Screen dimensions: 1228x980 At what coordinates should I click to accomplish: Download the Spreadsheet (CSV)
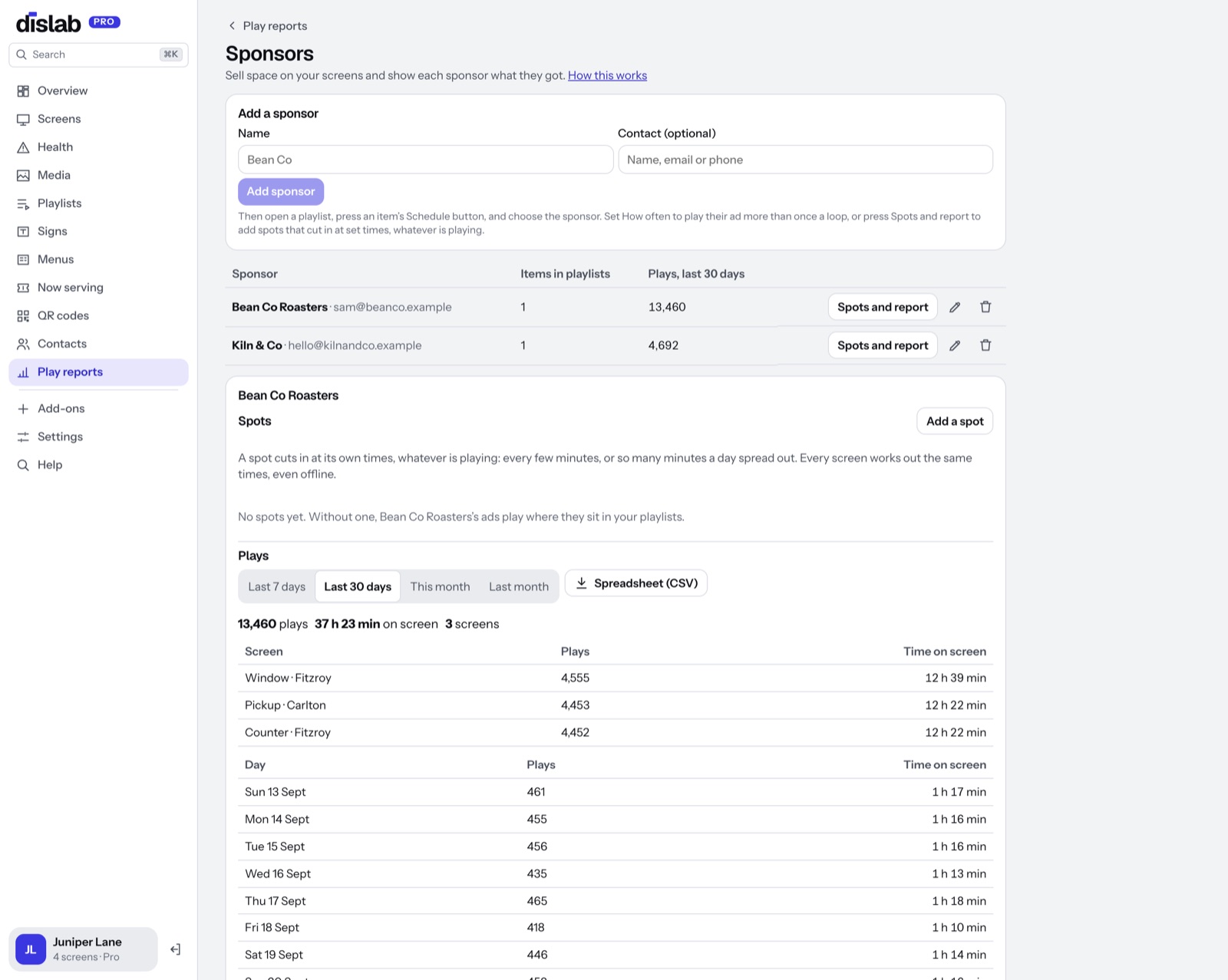click(x=636, y=583)
